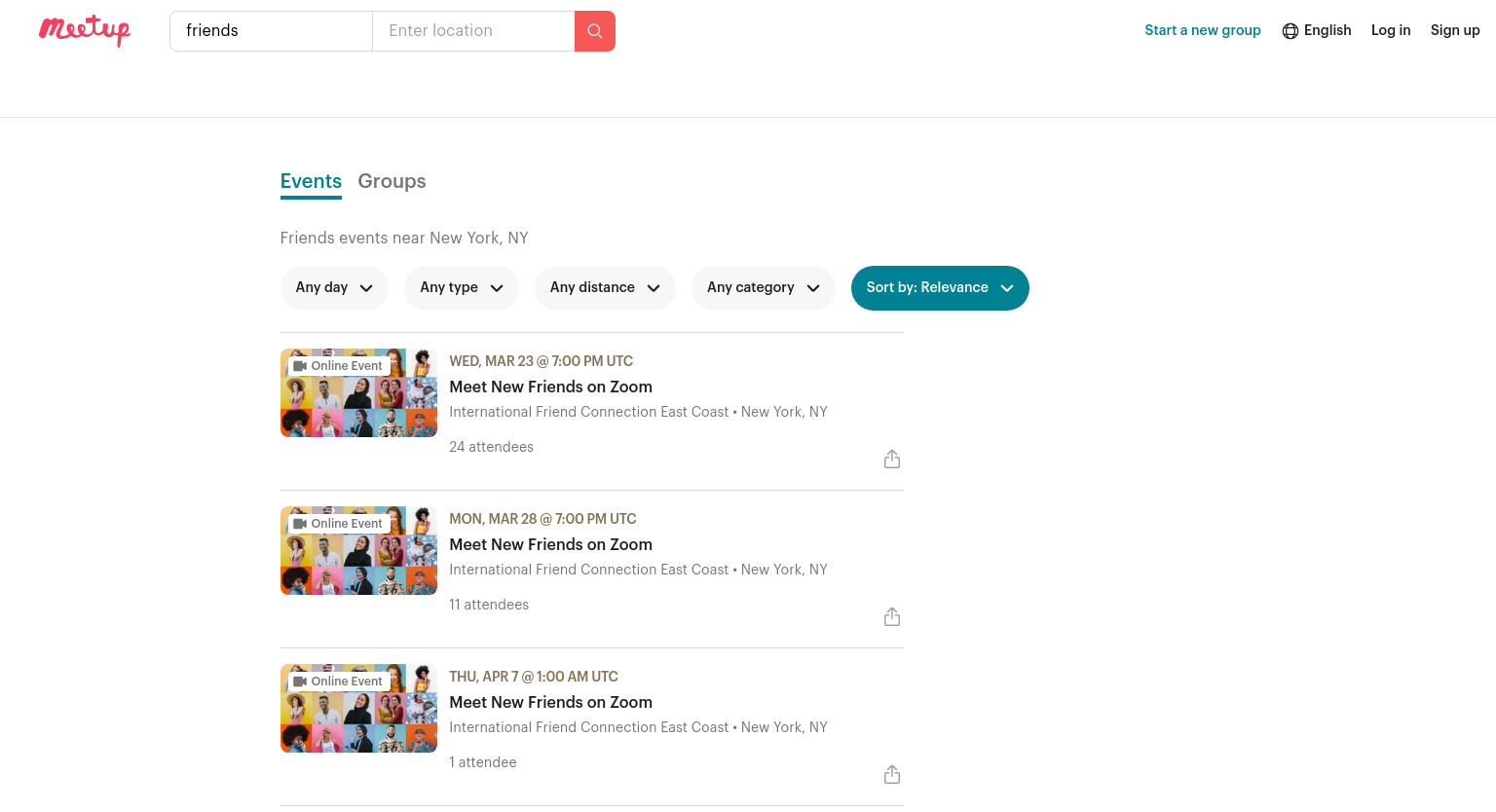The image size is (1496, 812).
Task: Click the Friends events near New York, NY heading
Action: pyautogui.click(x=404, y=238)
